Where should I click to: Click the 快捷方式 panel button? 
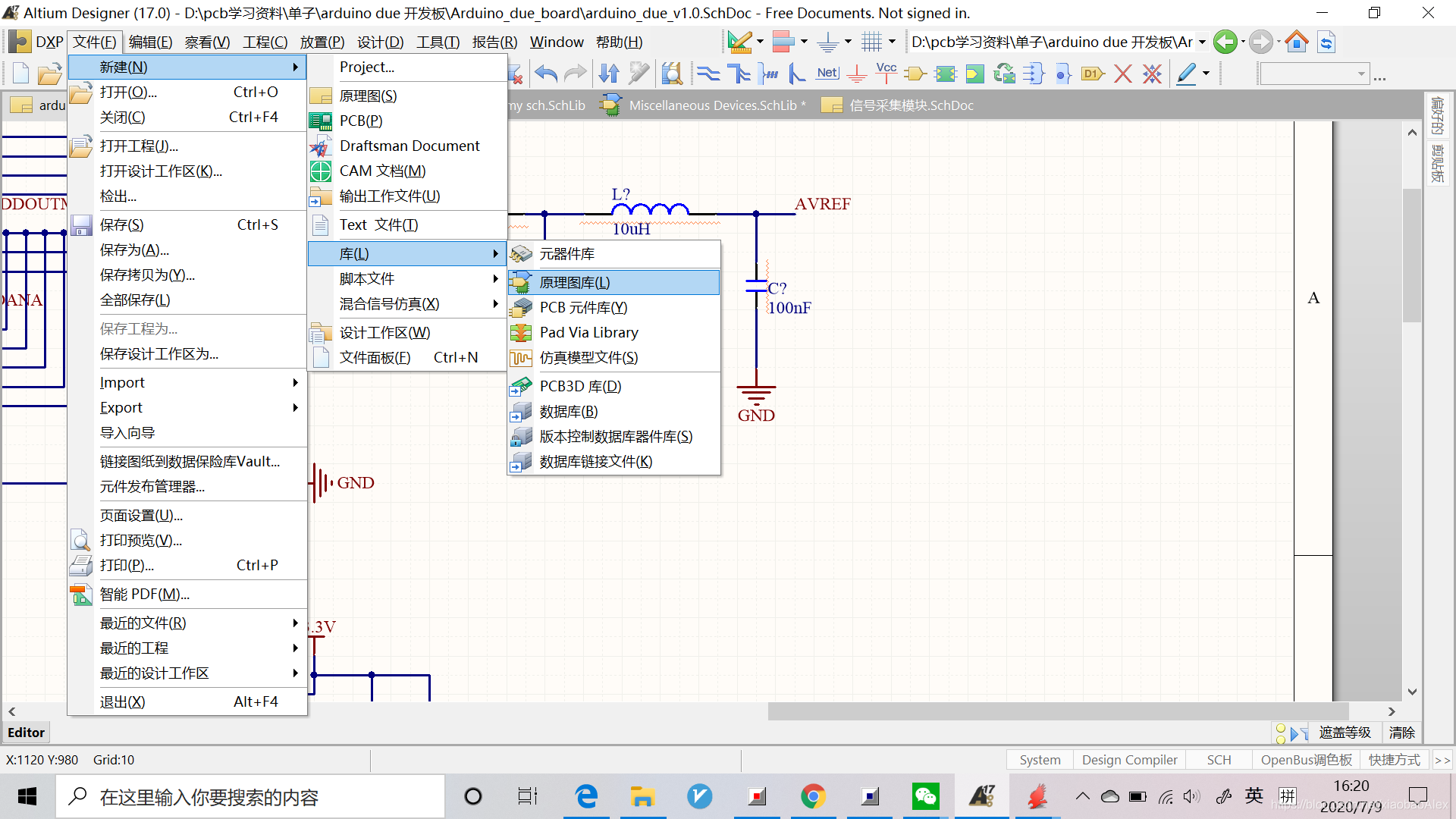point(1394,759)
